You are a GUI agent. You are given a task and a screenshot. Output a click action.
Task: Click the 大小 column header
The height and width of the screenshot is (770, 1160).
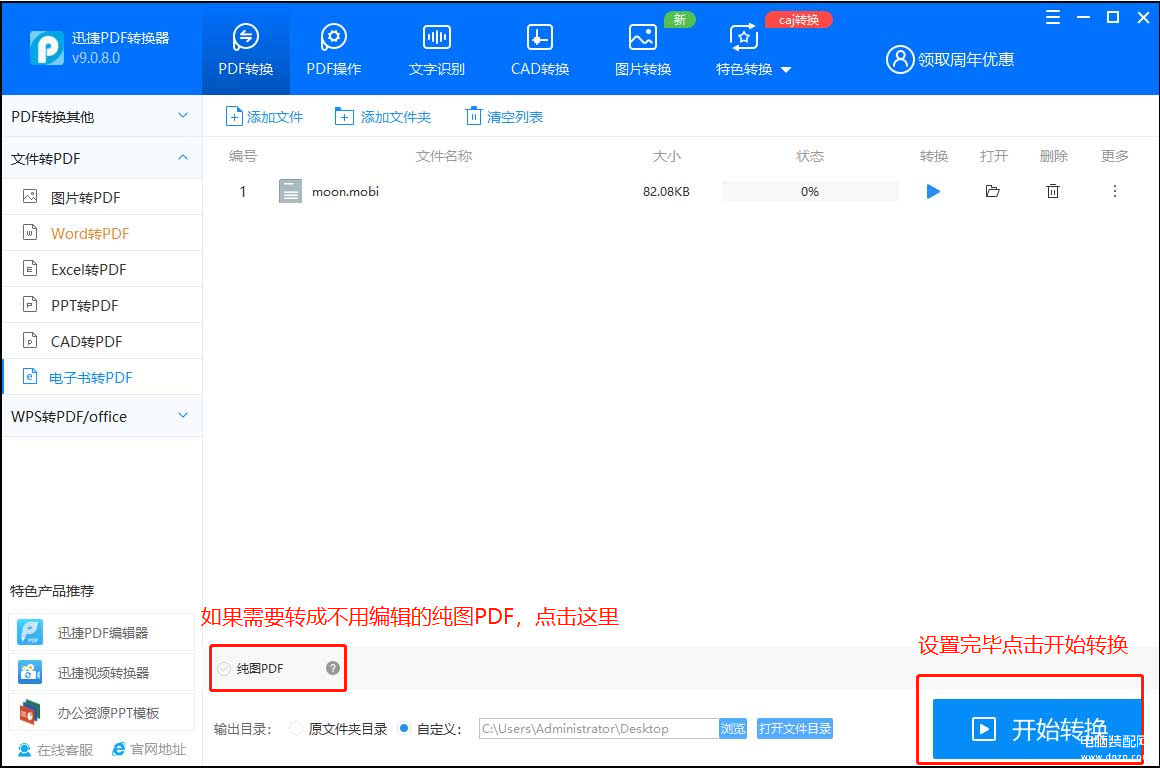(667, 156)
